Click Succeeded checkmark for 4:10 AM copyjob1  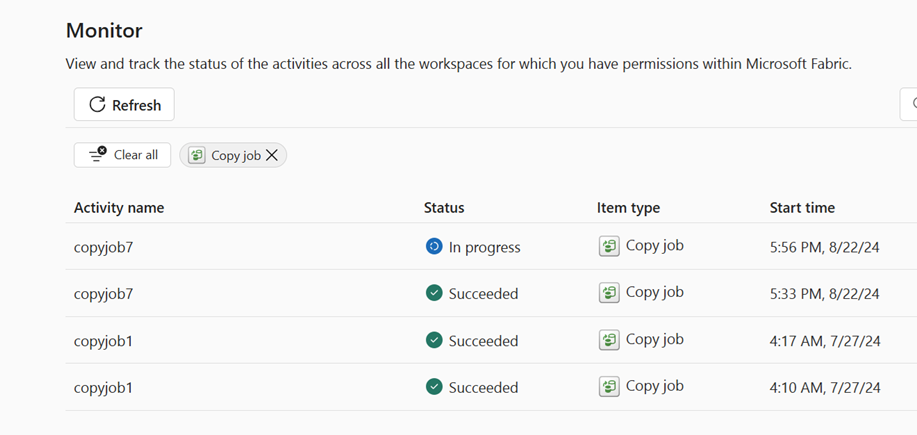tap(434, 387)
